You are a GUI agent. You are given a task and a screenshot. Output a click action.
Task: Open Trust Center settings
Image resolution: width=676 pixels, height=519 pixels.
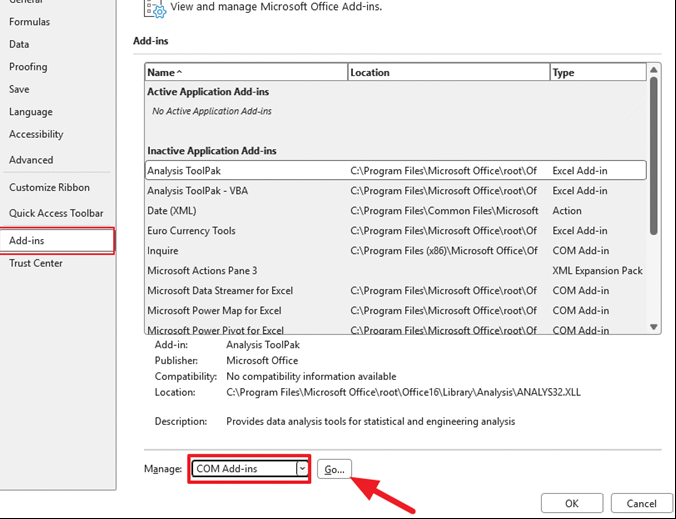[36, 263]
